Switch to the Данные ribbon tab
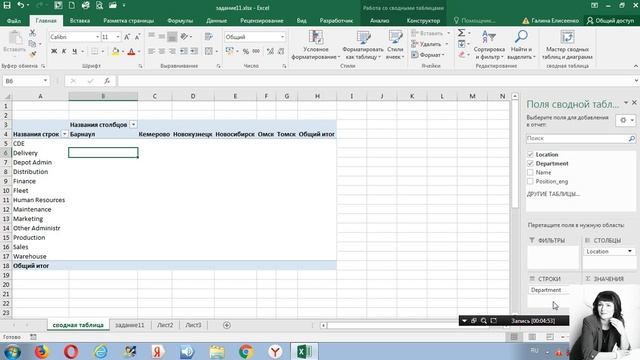 216,20
